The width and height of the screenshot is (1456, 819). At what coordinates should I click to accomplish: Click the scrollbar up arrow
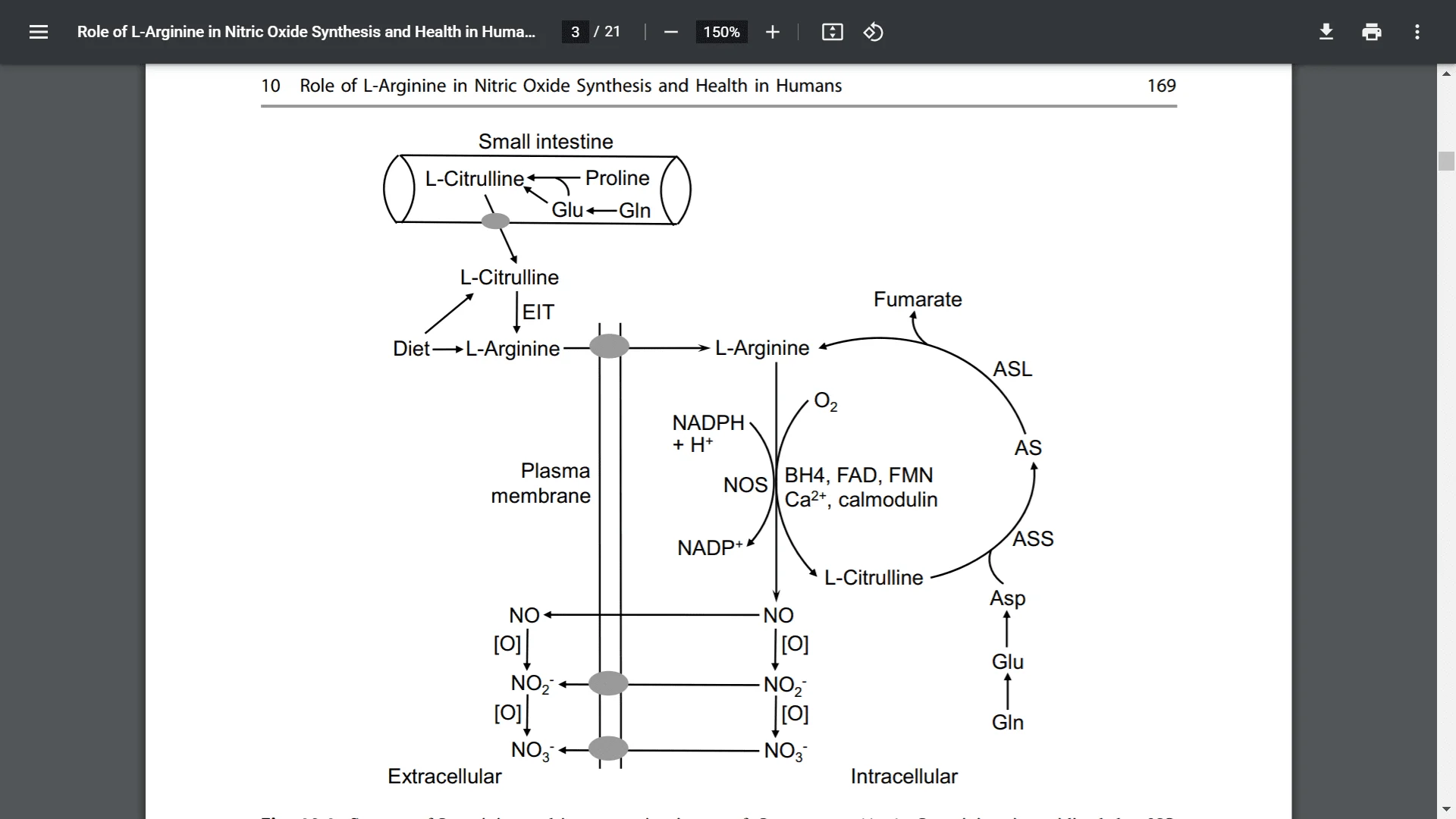point(1446,74)
